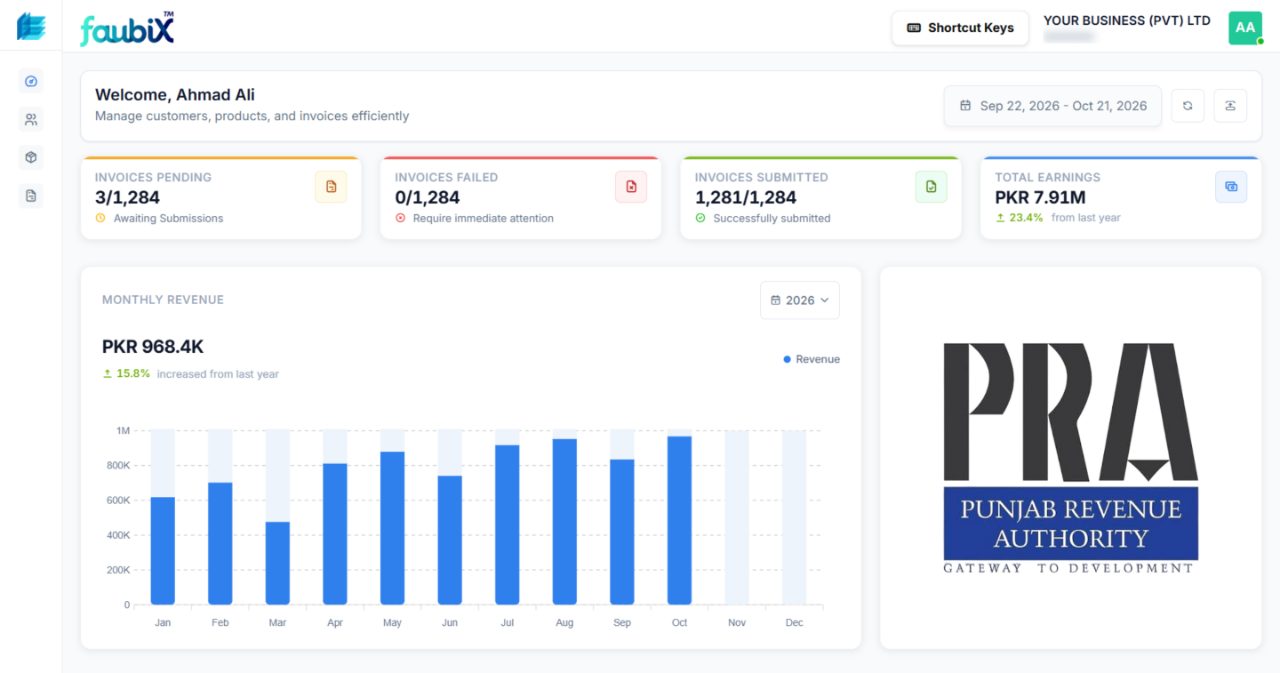Click the blue stacked logo in the sidebar
Viewport: 1280px width, 673px height.
pos(31,26)
